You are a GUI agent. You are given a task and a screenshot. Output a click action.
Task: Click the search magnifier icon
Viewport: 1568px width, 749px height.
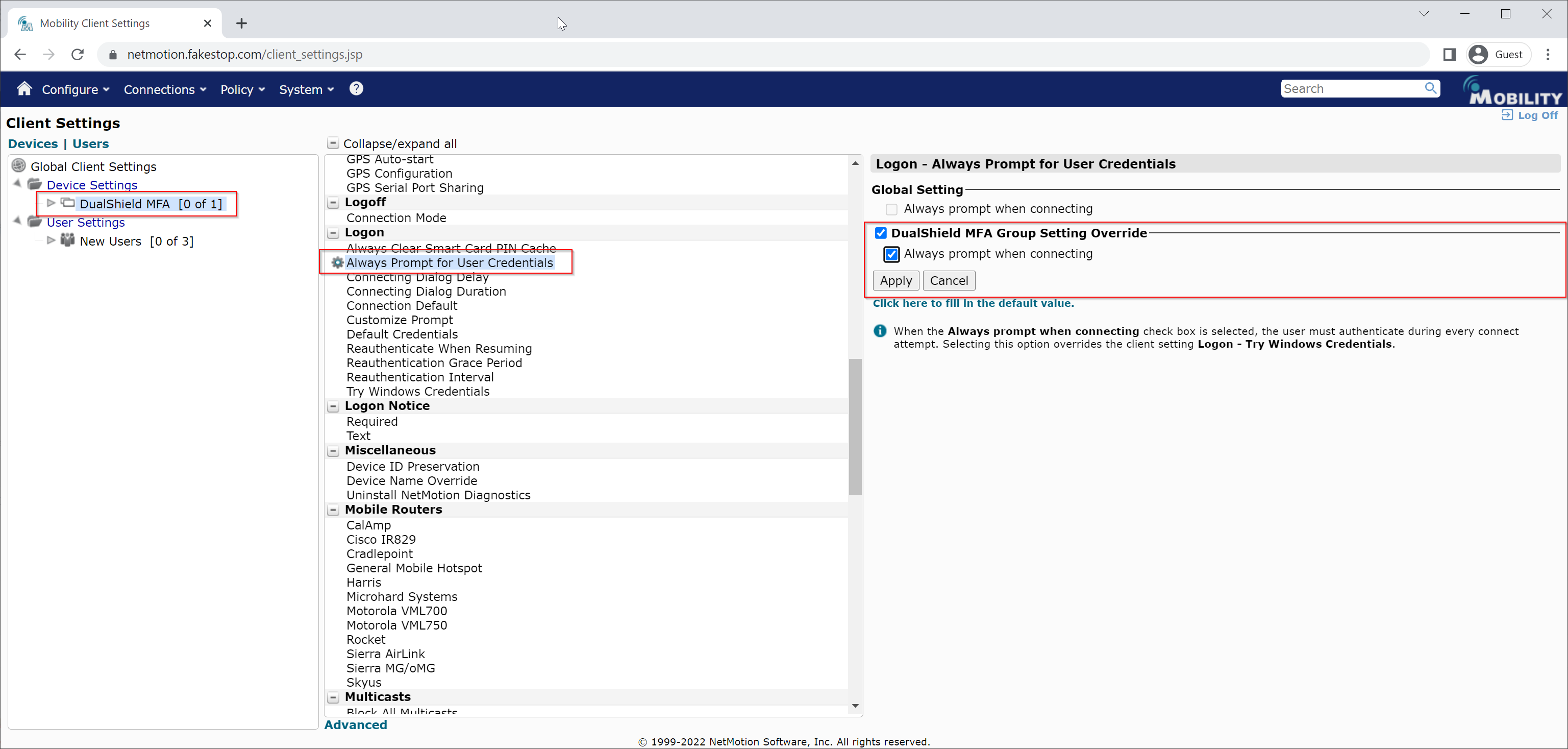pos(1430,89)
